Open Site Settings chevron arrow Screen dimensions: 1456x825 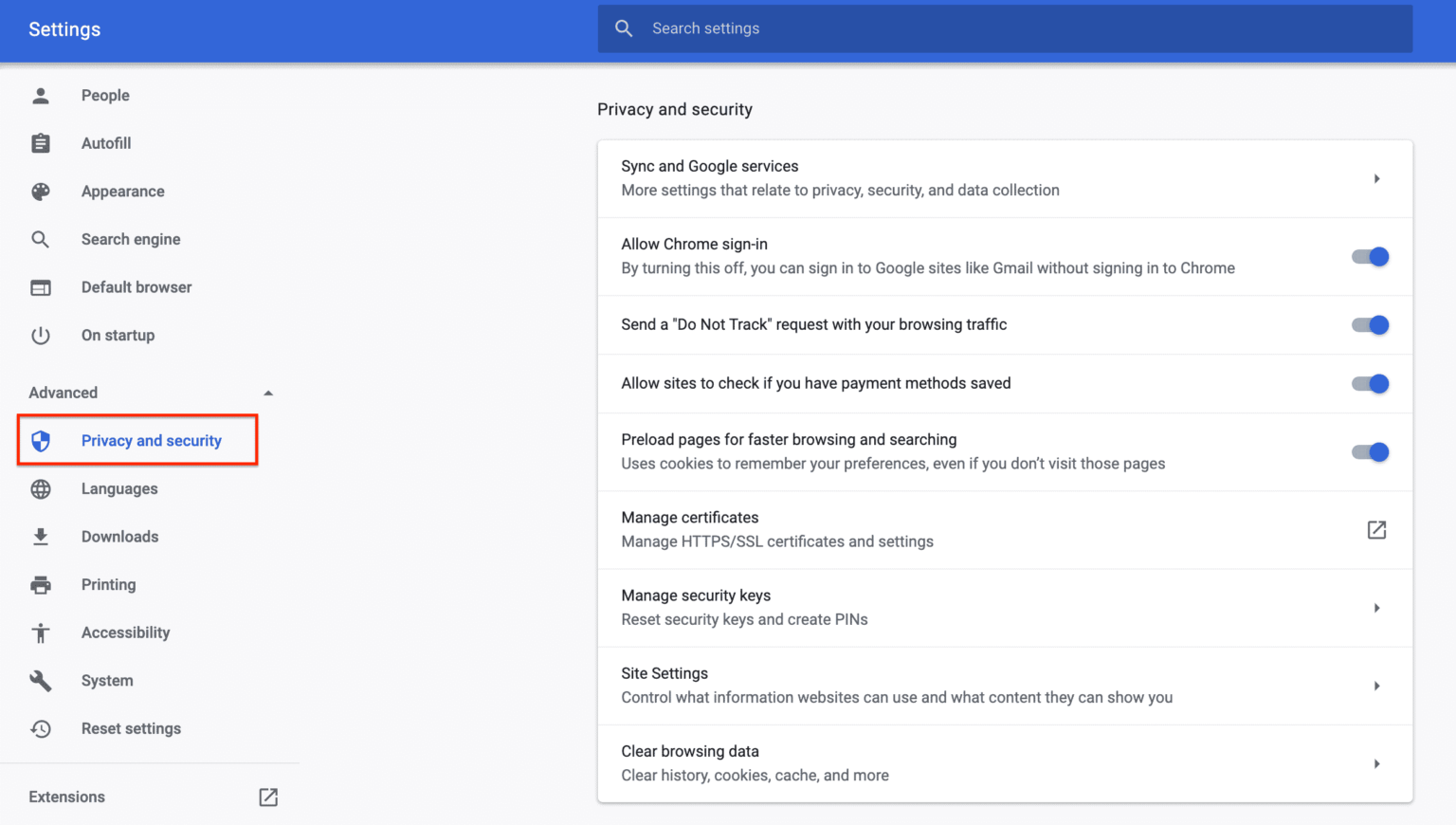1376,687
